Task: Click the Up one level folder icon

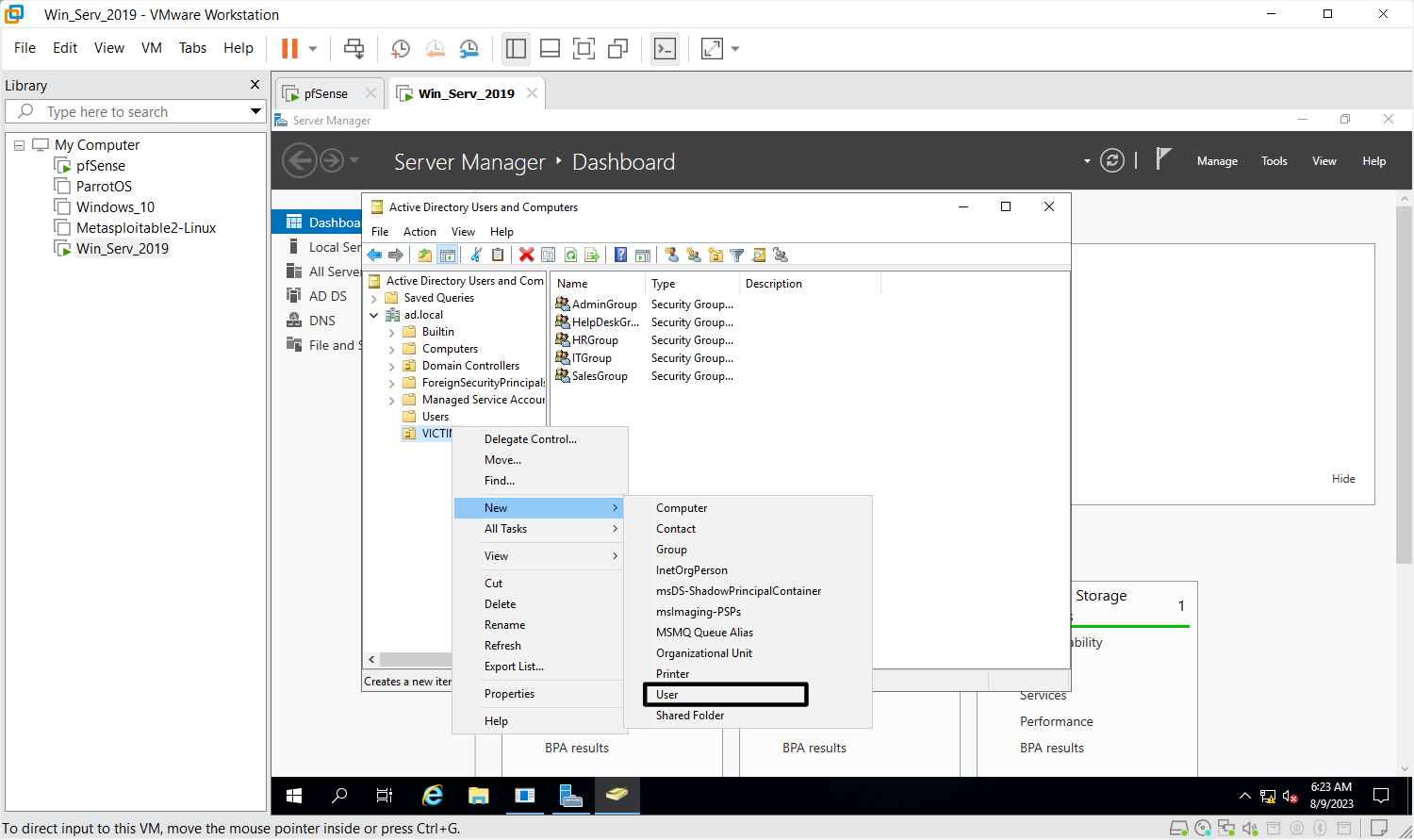Action: 425,255
